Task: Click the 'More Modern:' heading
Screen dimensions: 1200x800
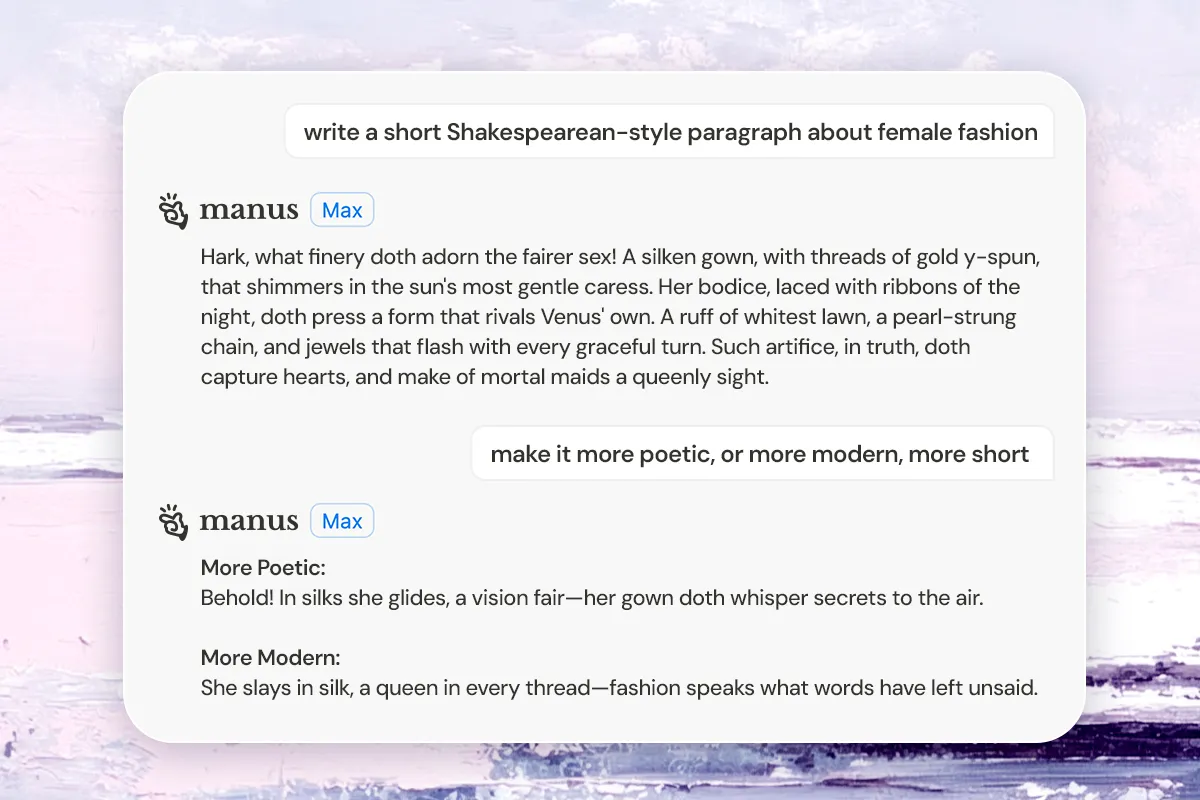Action: [270, 658]
